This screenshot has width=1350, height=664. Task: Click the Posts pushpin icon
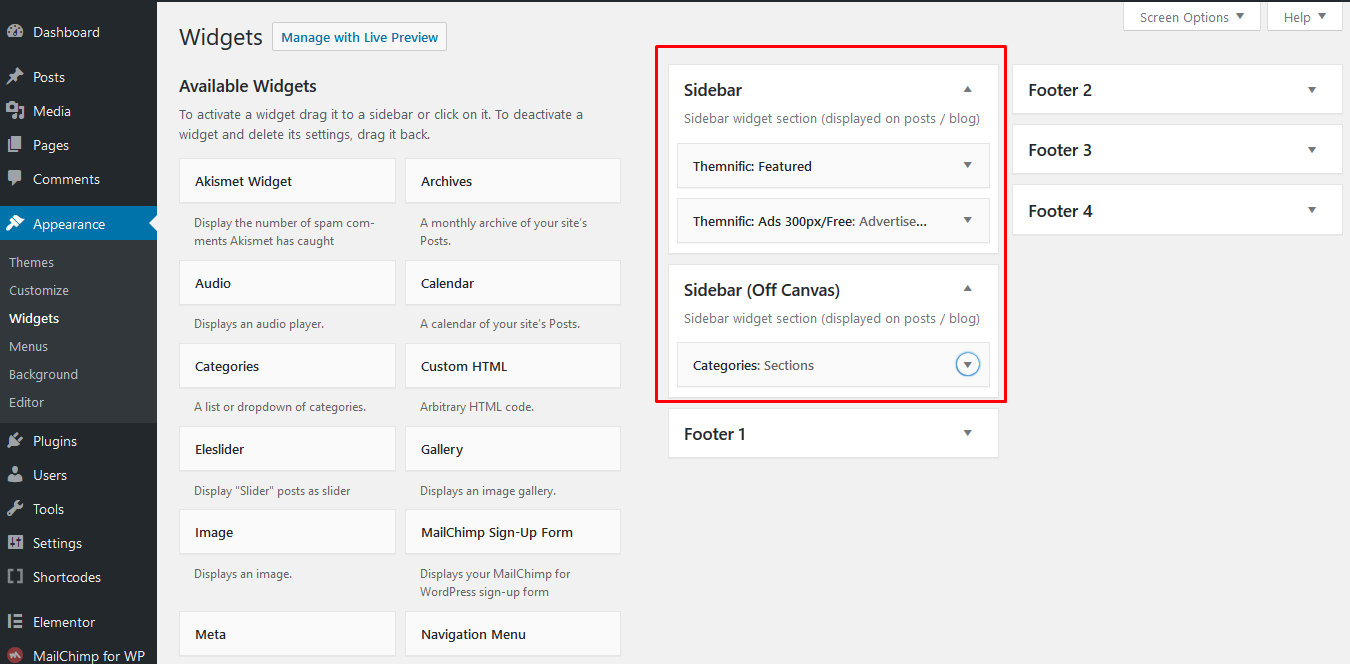[x=15, y=77]
